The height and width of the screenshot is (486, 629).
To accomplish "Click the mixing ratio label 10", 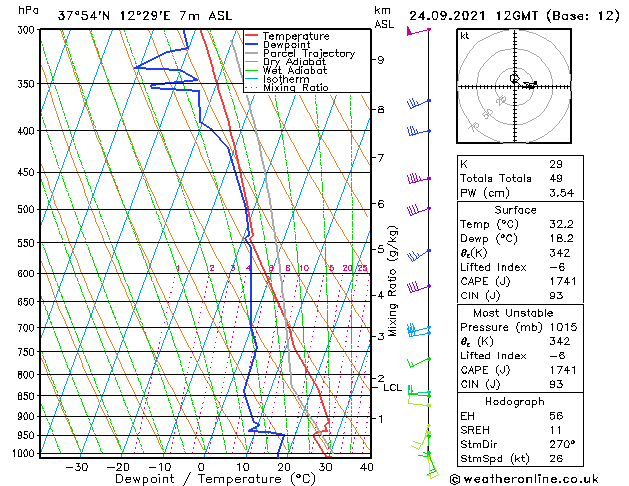I will (304, 268).
